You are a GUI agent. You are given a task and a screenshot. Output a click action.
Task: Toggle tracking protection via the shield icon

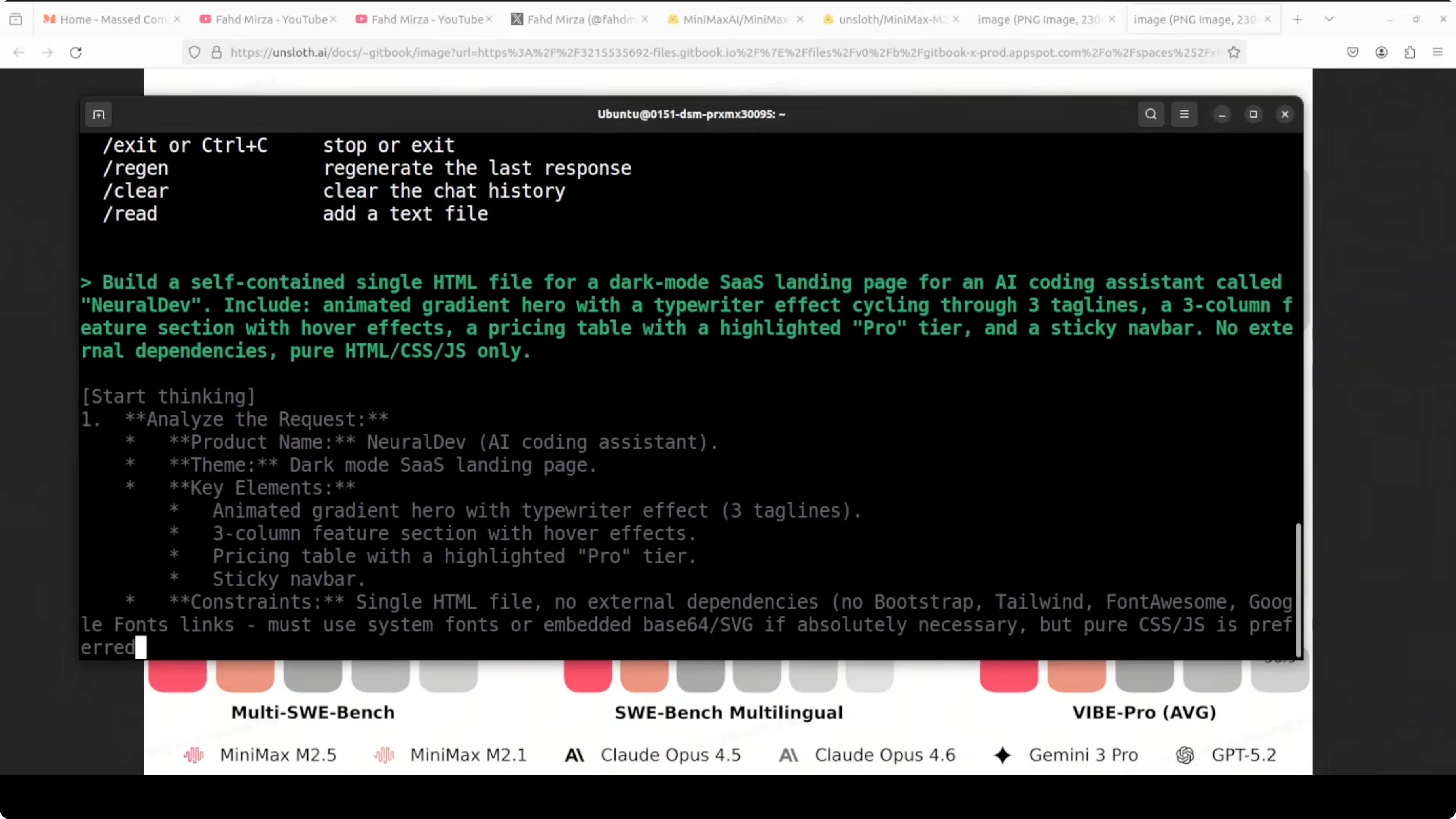pyautogui.click(x=194, y=52)
